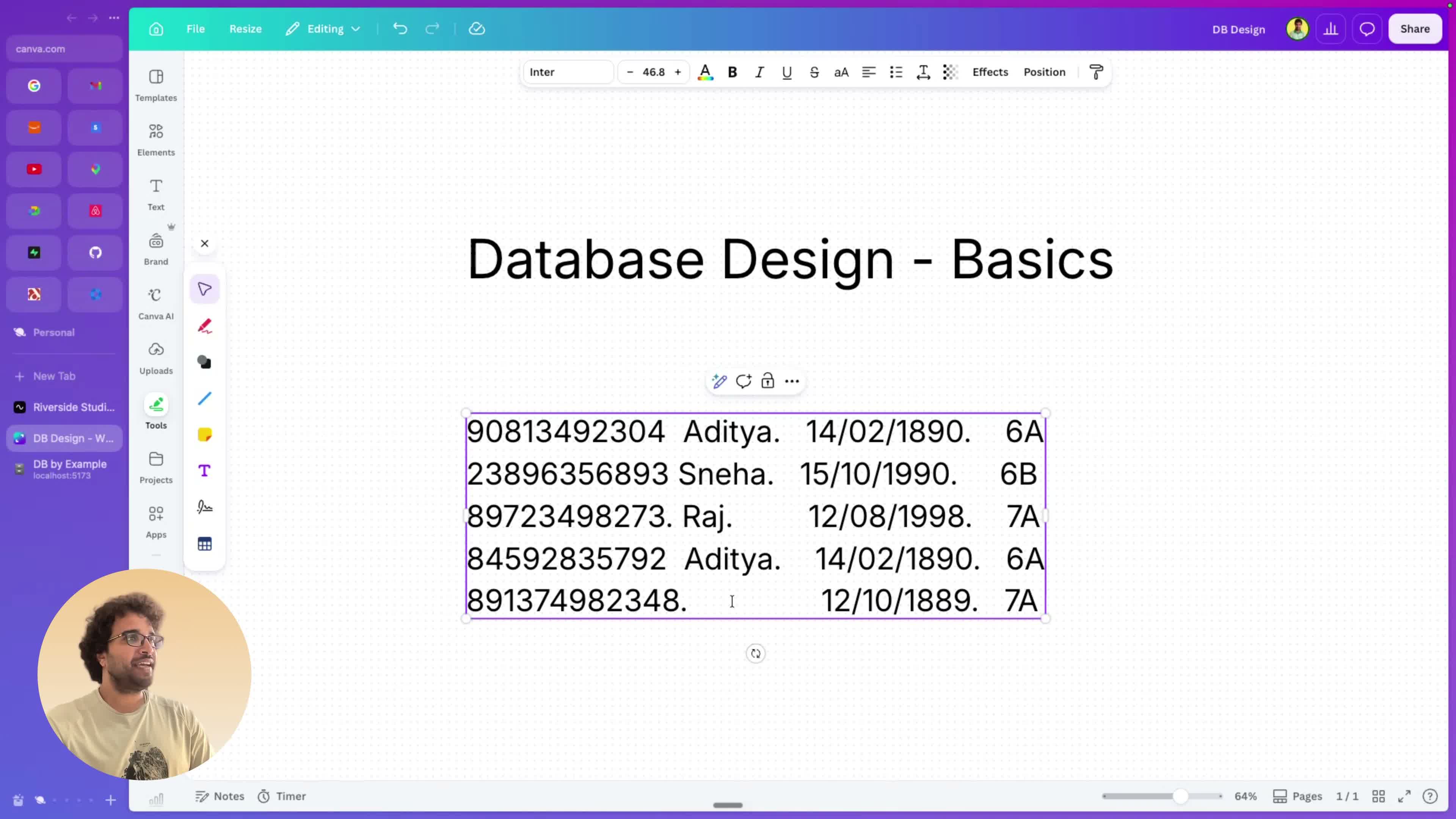Open the Elements panel
This screenshot has width=1456, height=819.
coord(156,140)
